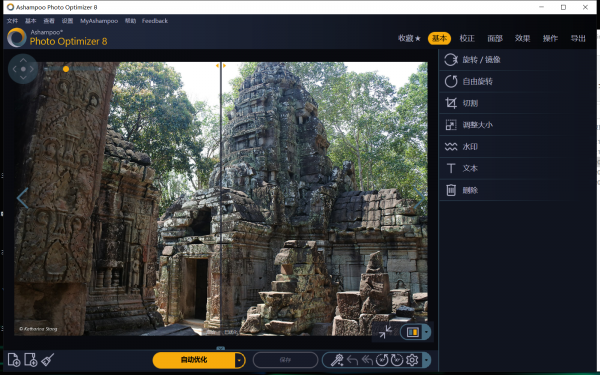Expand the 自动优化 dropdown arrow
This screenshot has width=600, height=375.
240,360
